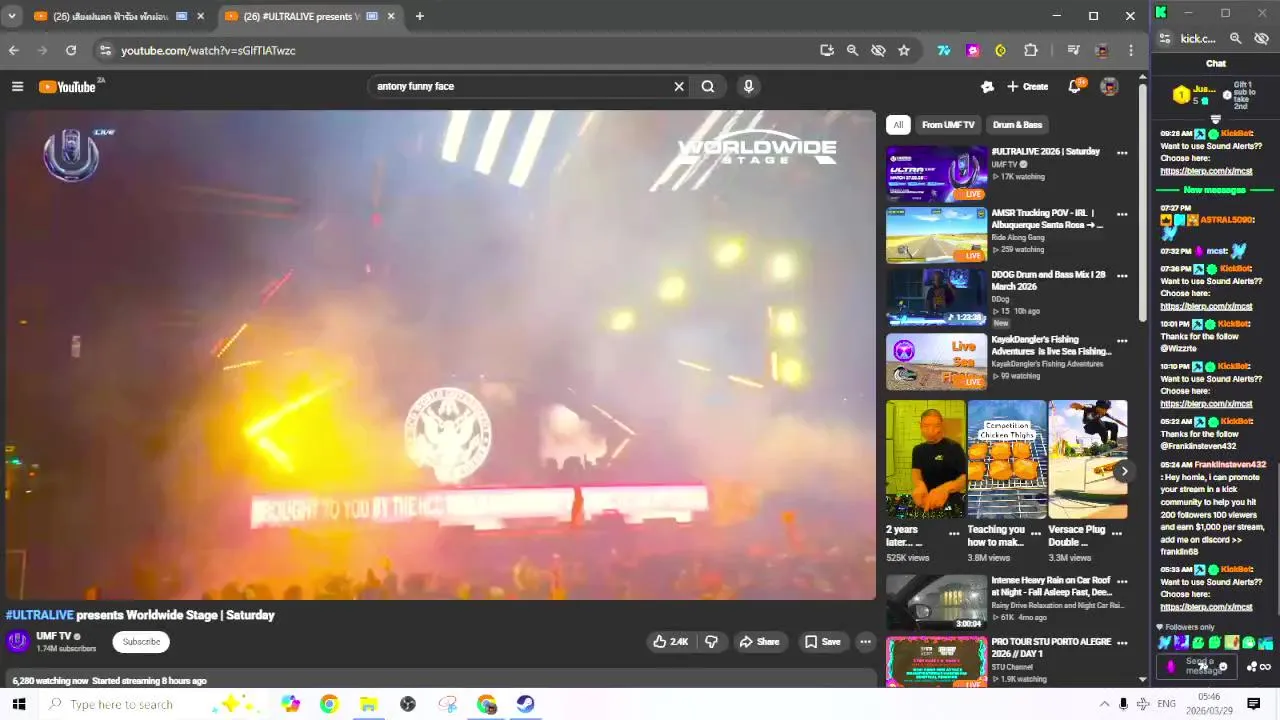Click the install app icon in address bar
The height and width of the screenshot is (720, 1280).
pos(827,50)
